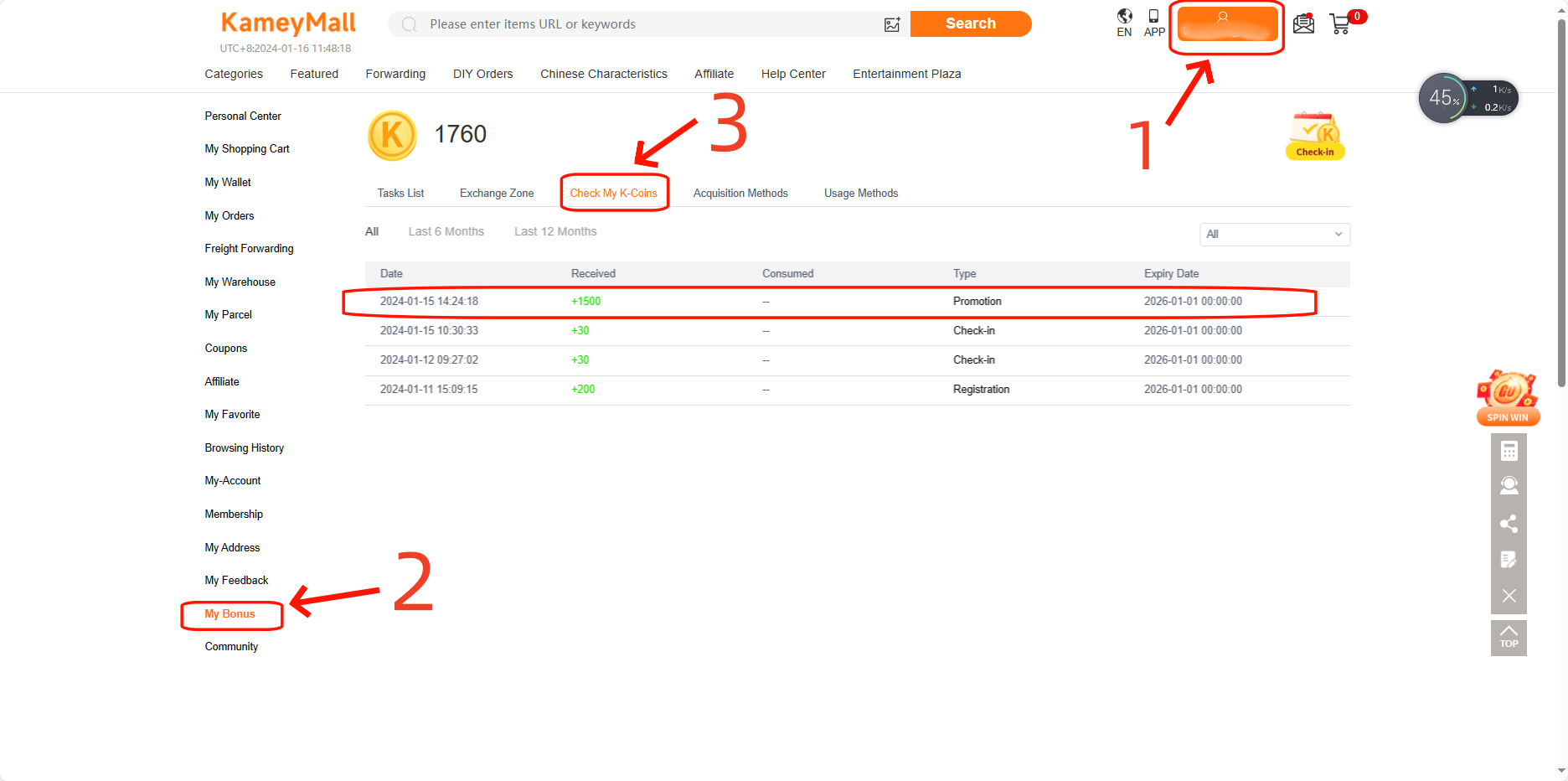
Task: Open the Forwarding menu
Action: point(395,74)
